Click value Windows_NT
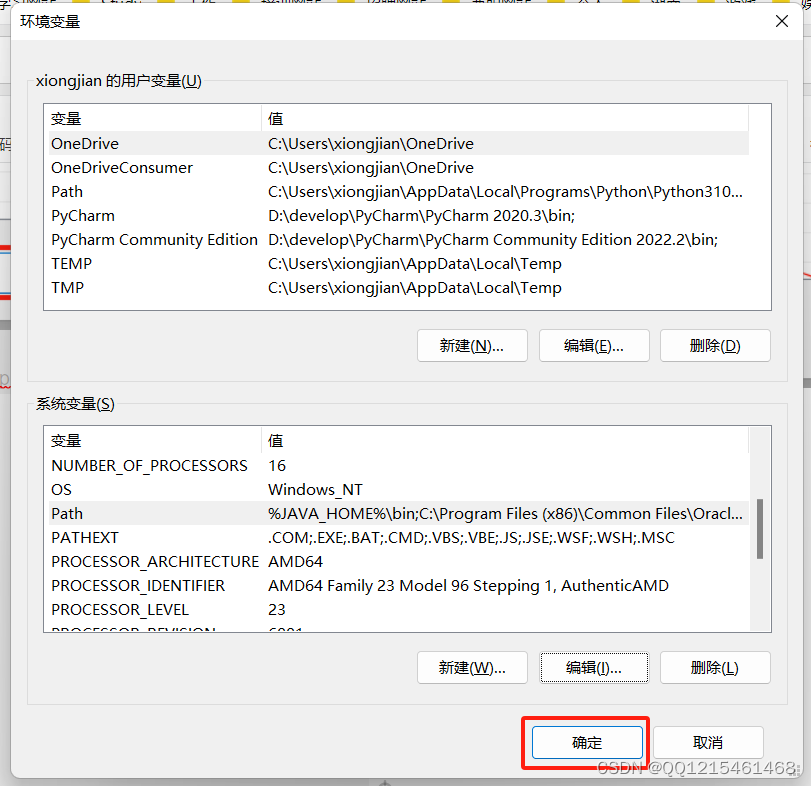811x786 pixels. coord(315,489)
